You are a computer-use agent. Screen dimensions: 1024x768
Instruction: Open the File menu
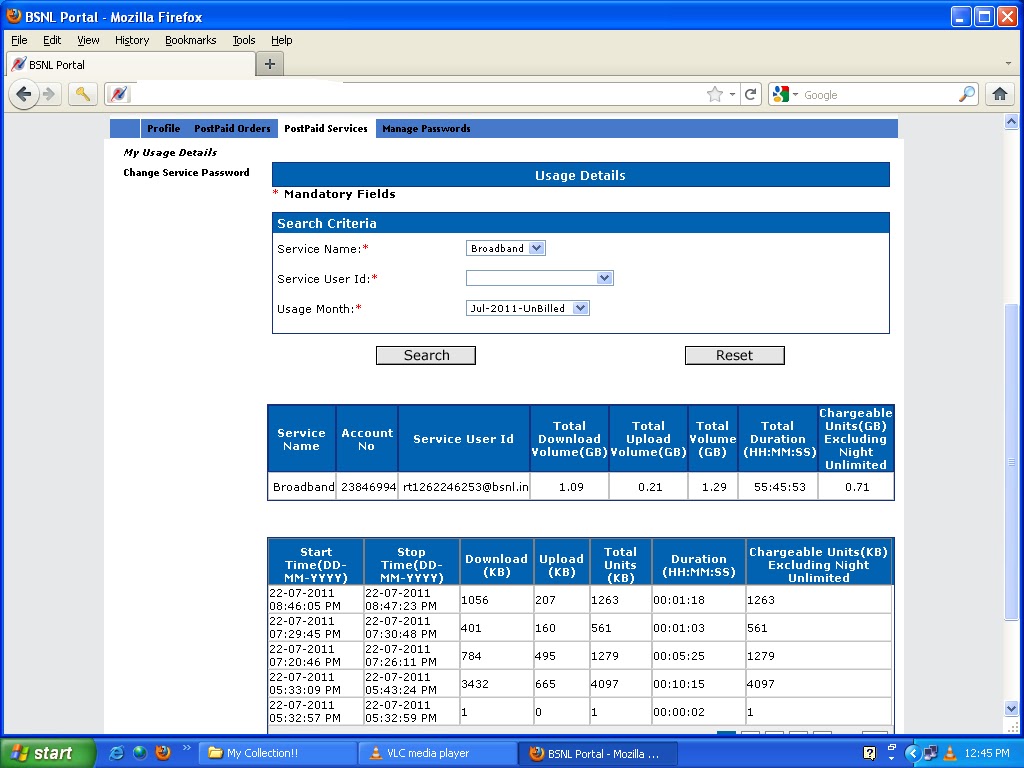tap(19, 40)
